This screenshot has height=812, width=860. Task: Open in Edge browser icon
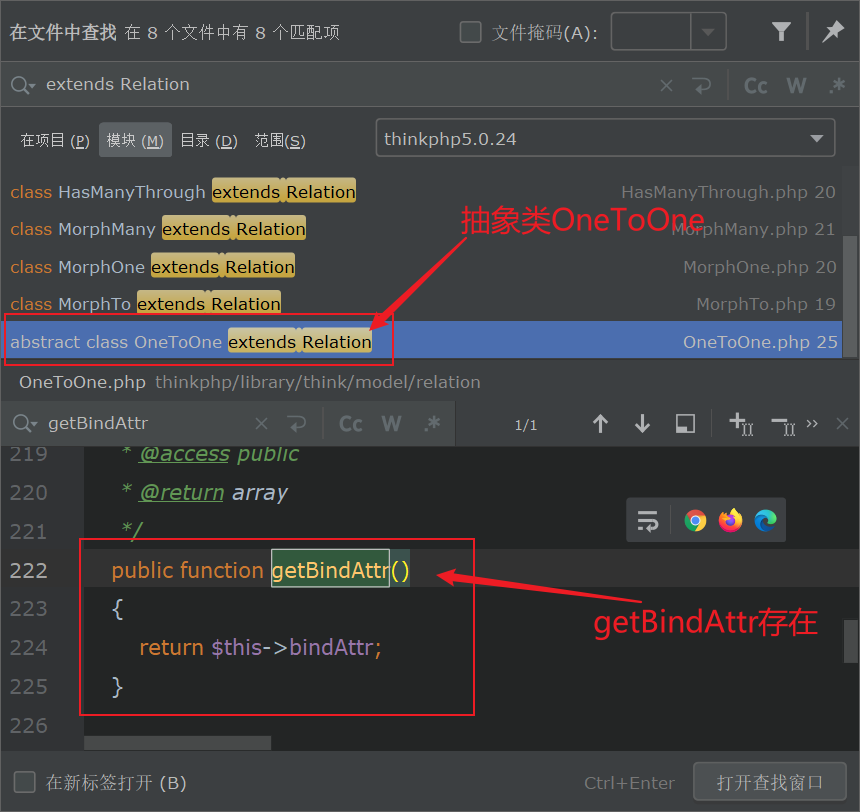[x=766, y=520]
